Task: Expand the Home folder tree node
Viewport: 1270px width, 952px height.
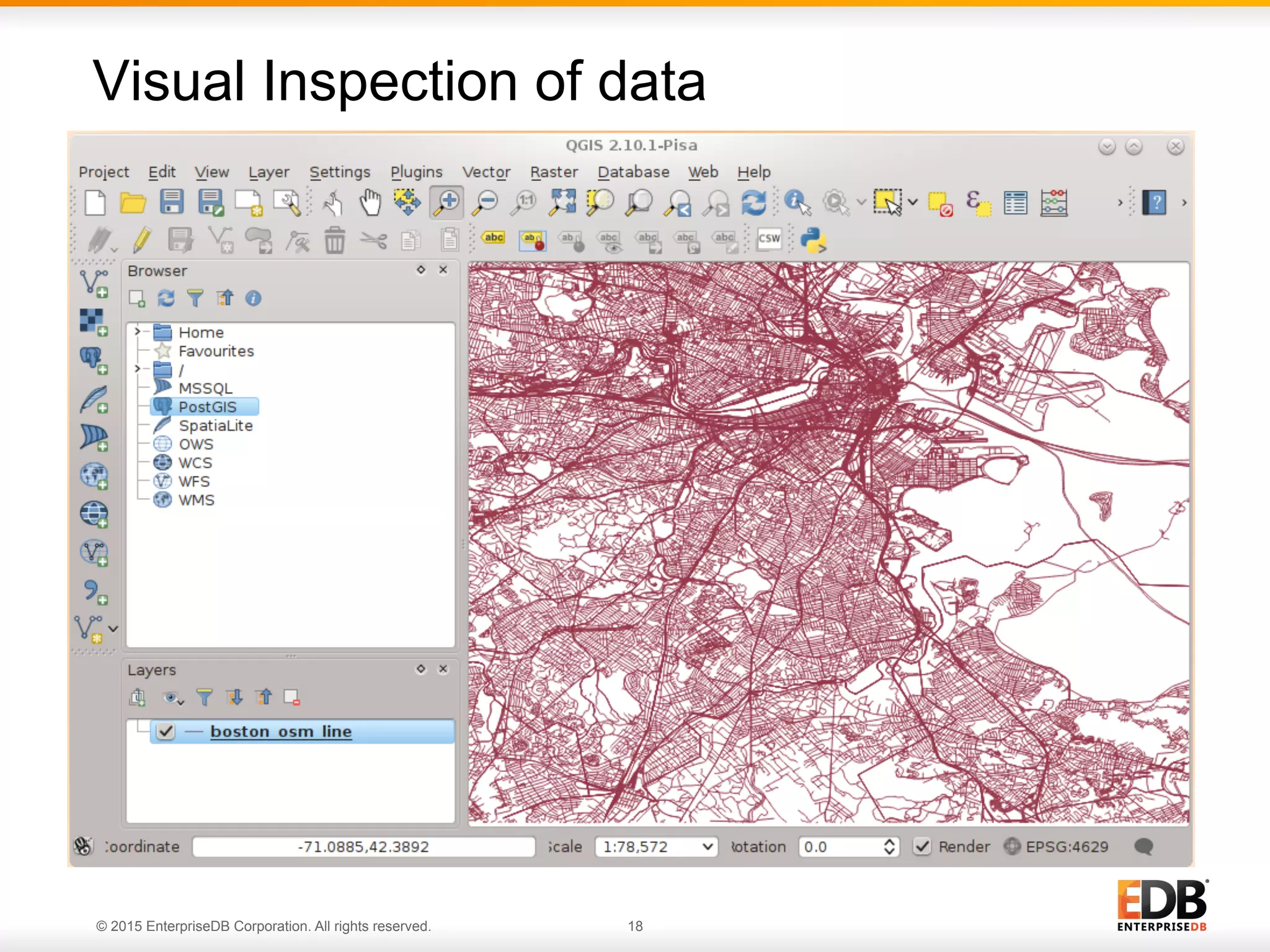Action: (138, 332)
